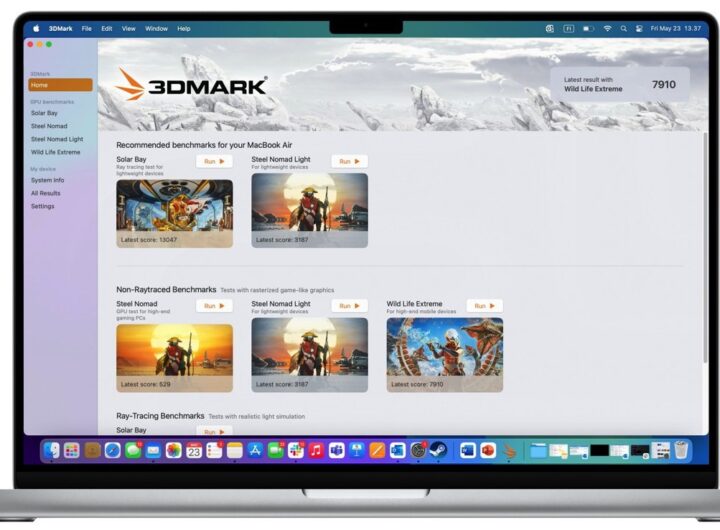
Task: Open Steam from the dock
Action: [x=439, y=451]
